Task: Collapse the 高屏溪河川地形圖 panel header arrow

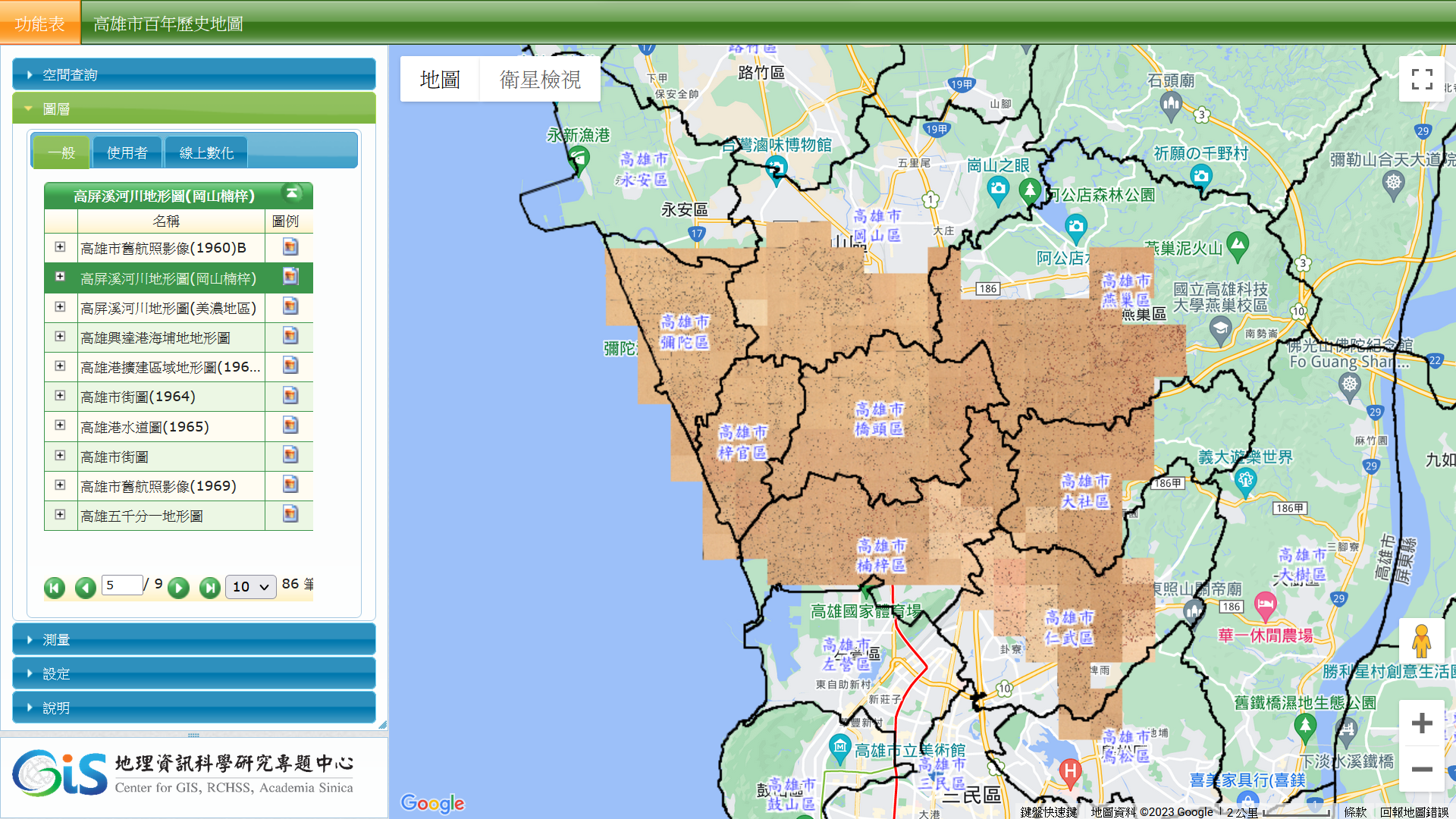Action: point(291,193)
